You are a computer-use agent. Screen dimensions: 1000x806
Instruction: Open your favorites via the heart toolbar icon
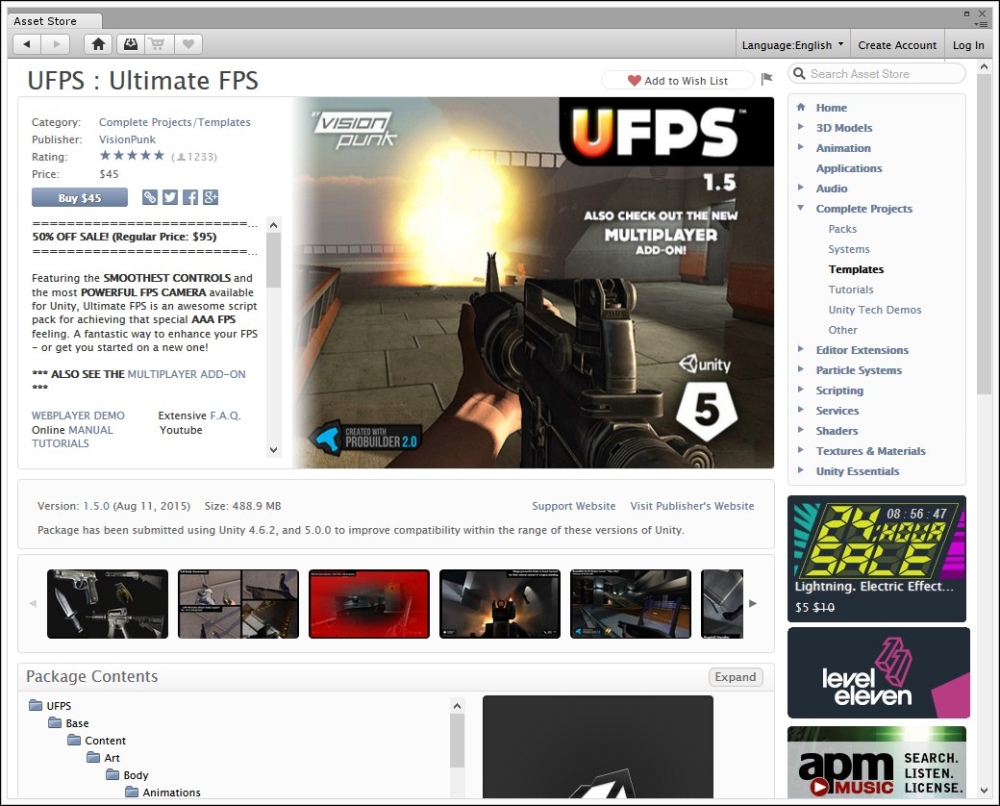point(187,44)
